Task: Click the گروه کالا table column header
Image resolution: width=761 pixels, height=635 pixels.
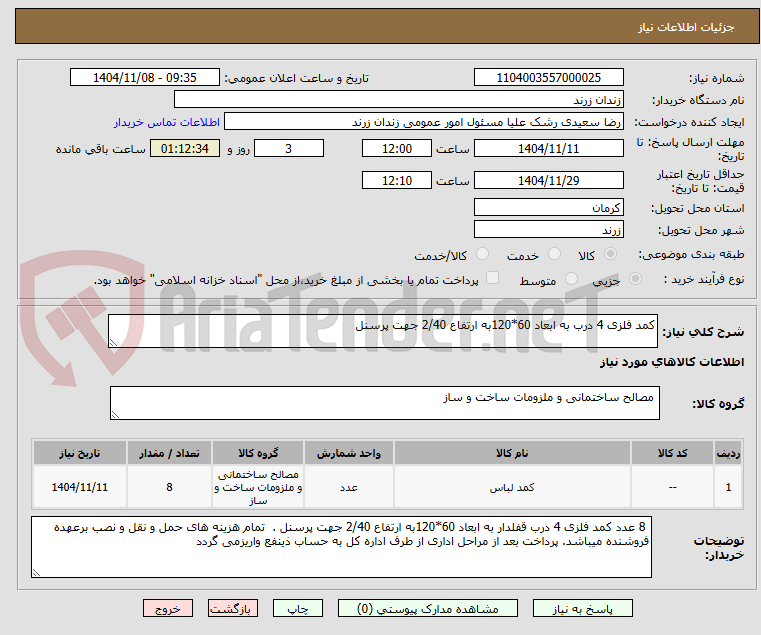Action: (x=258, y=453)
